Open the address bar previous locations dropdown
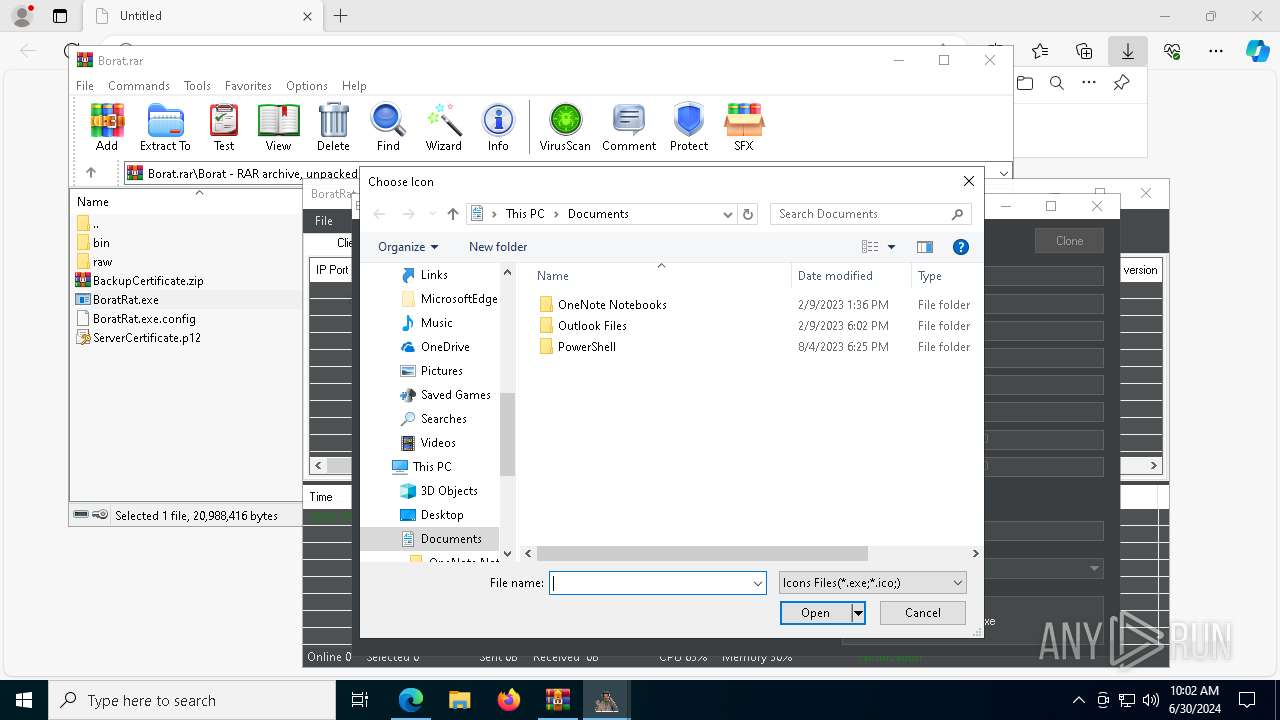The image size is (1280, 720). [728, 214]
